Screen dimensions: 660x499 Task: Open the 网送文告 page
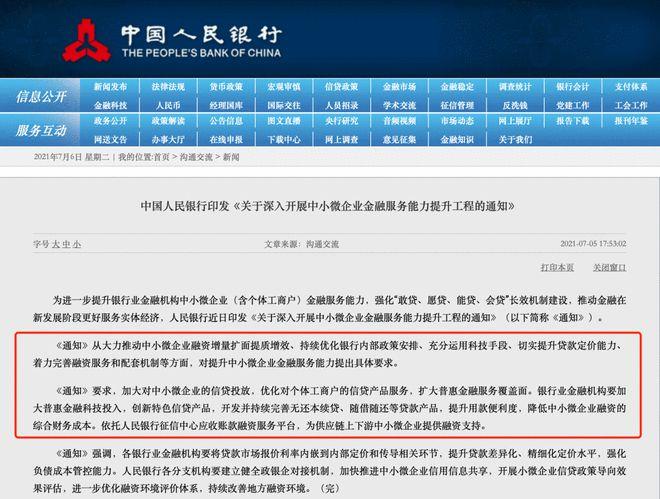110,139
